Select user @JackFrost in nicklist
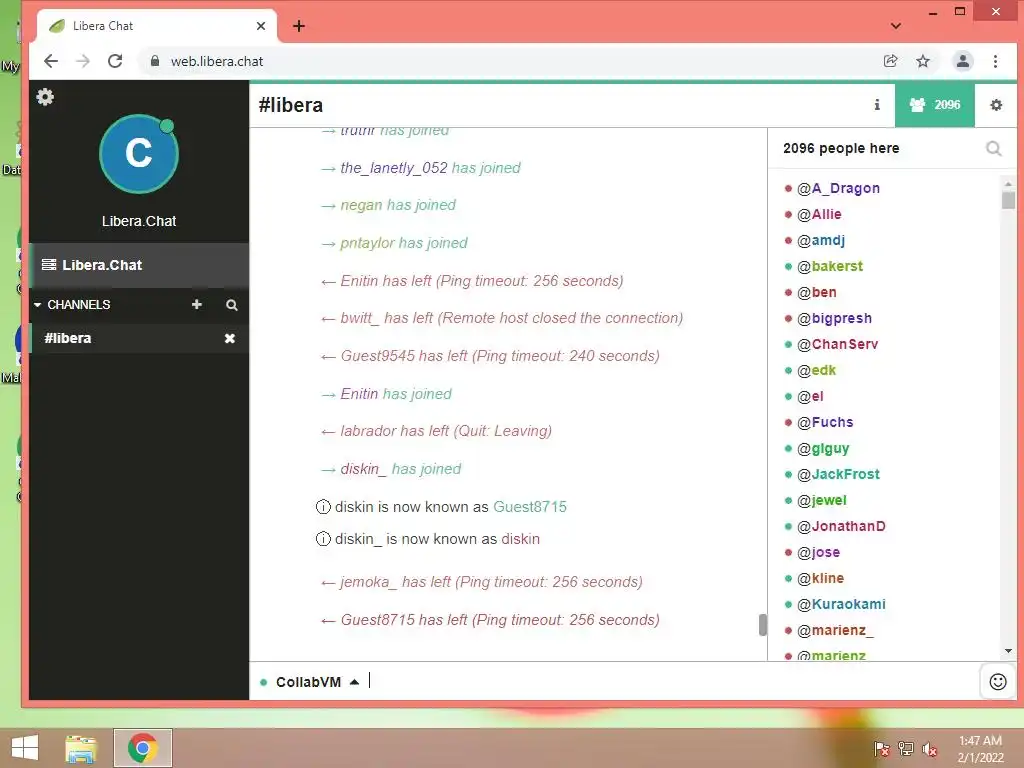This screenshot has height=768, width=1024. (x=838, y=474)
